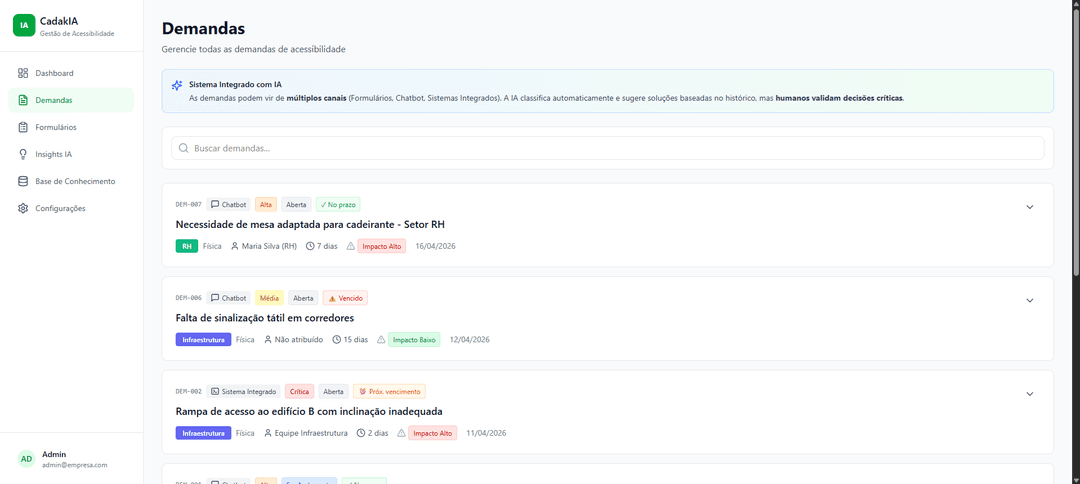This screenshot has height=484, width=1080.
Task: Click the vertical page scrollbar
Action: [1076, 138]
